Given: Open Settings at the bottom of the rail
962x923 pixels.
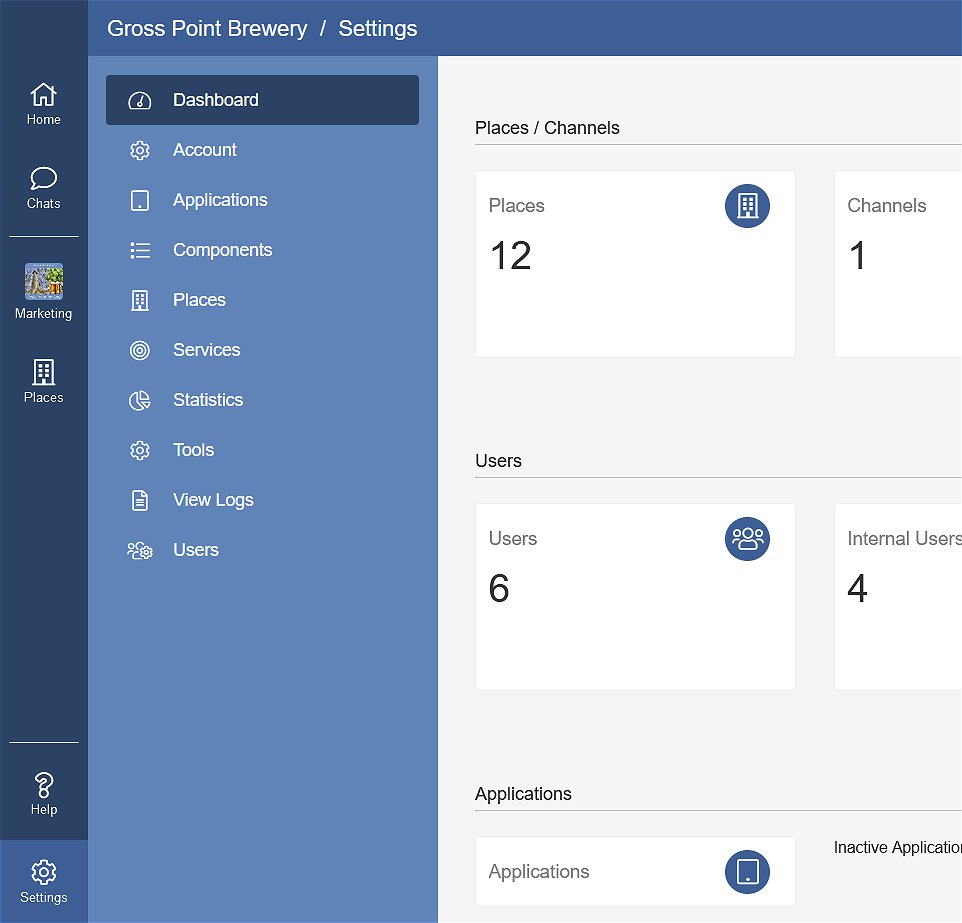Looking at the screenshot, I should click(x=44, y=881).
